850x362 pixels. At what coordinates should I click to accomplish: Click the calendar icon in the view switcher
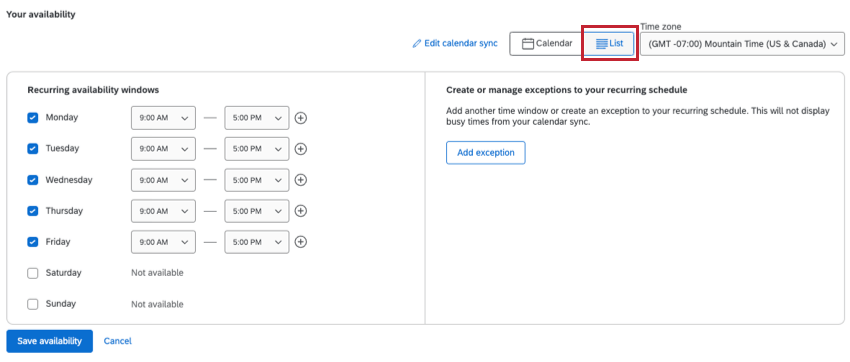[x=528, y=44]
